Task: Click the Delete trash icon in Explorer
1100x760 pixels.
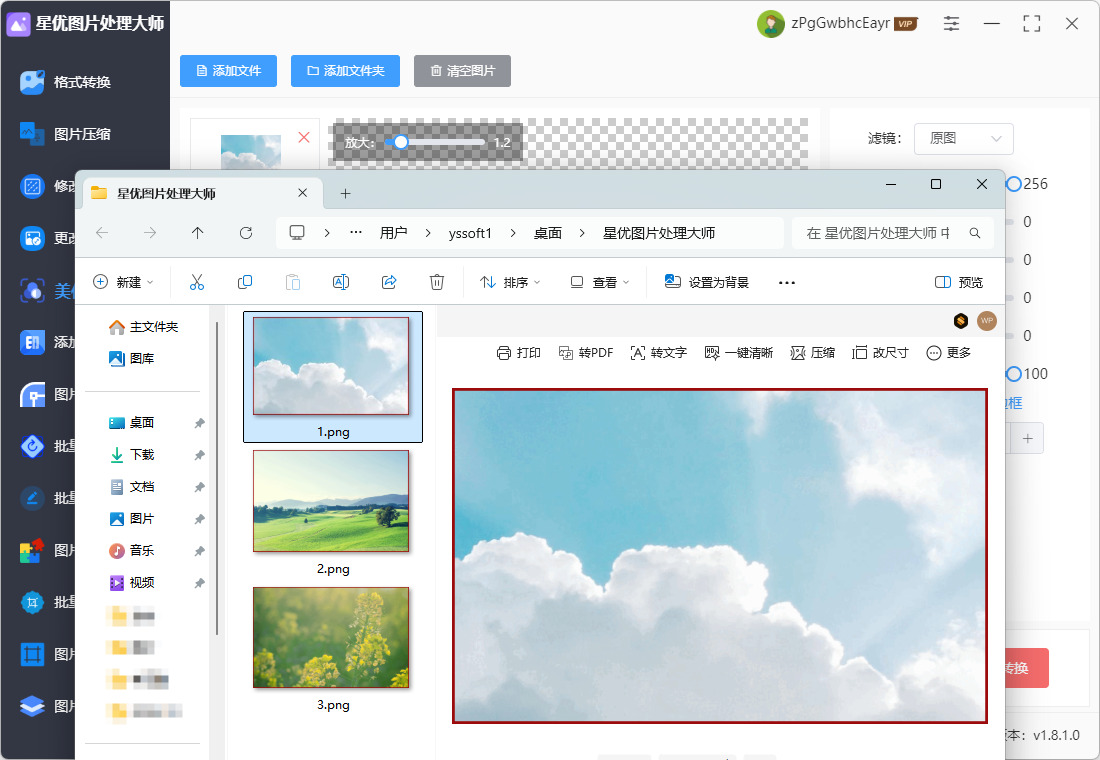Action: [x=436, y=282]
